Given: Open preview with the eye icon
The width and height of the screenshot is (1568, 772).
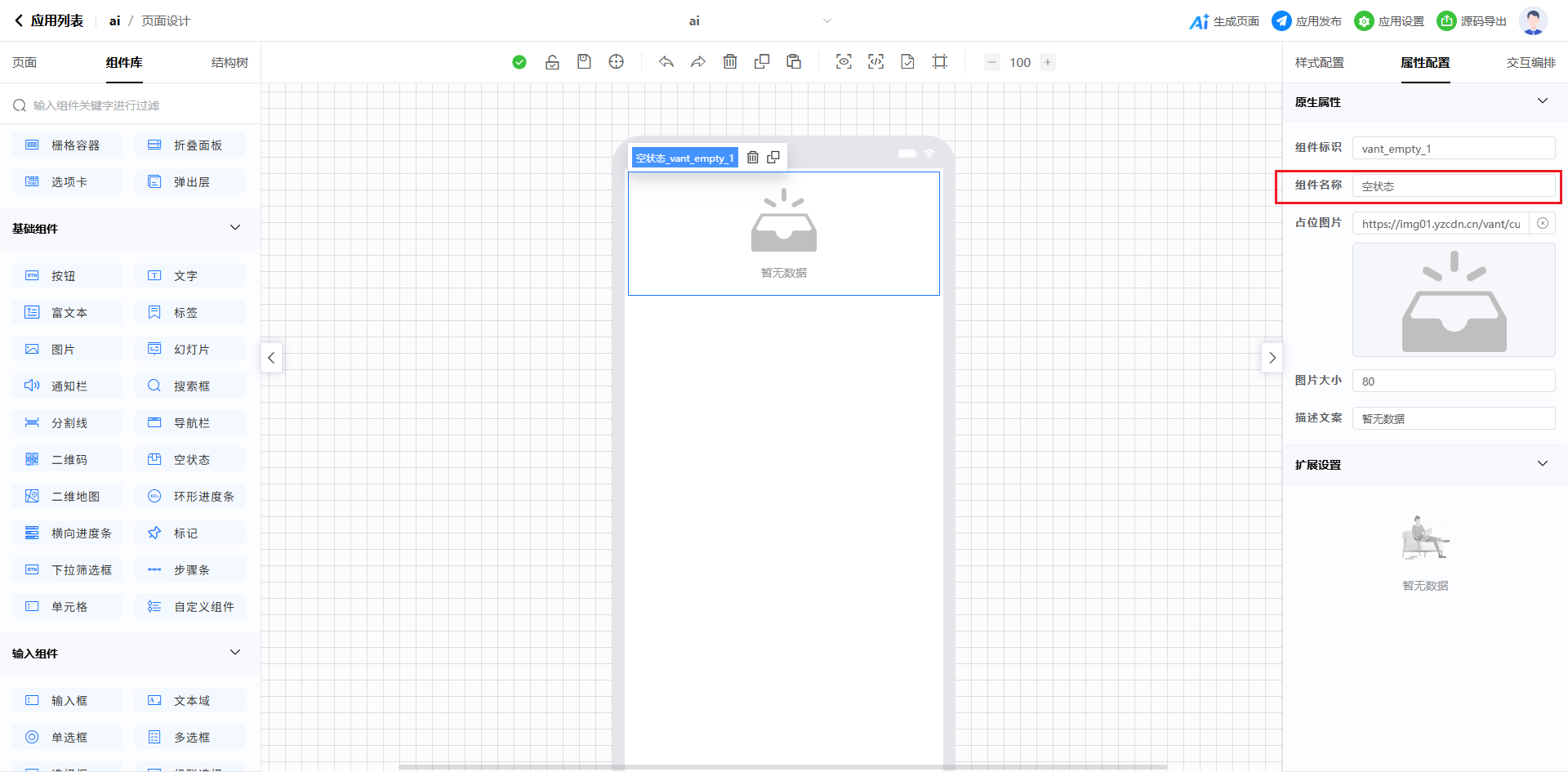Looking at the screenshot, I should coord(844,62).
